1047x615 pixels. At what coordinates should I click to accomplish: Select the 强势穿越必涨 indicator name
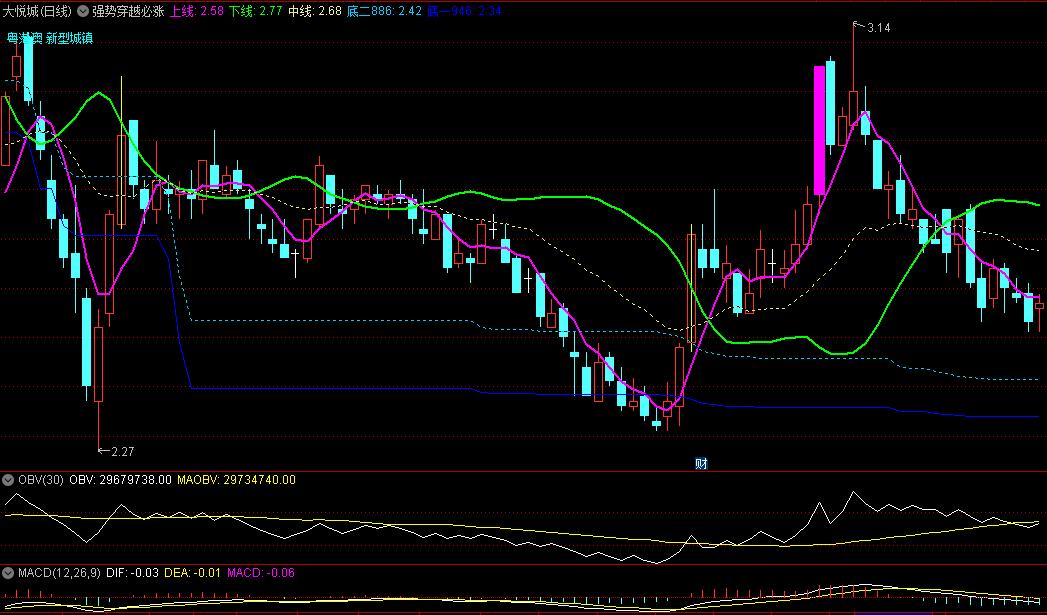pos(128,11)
